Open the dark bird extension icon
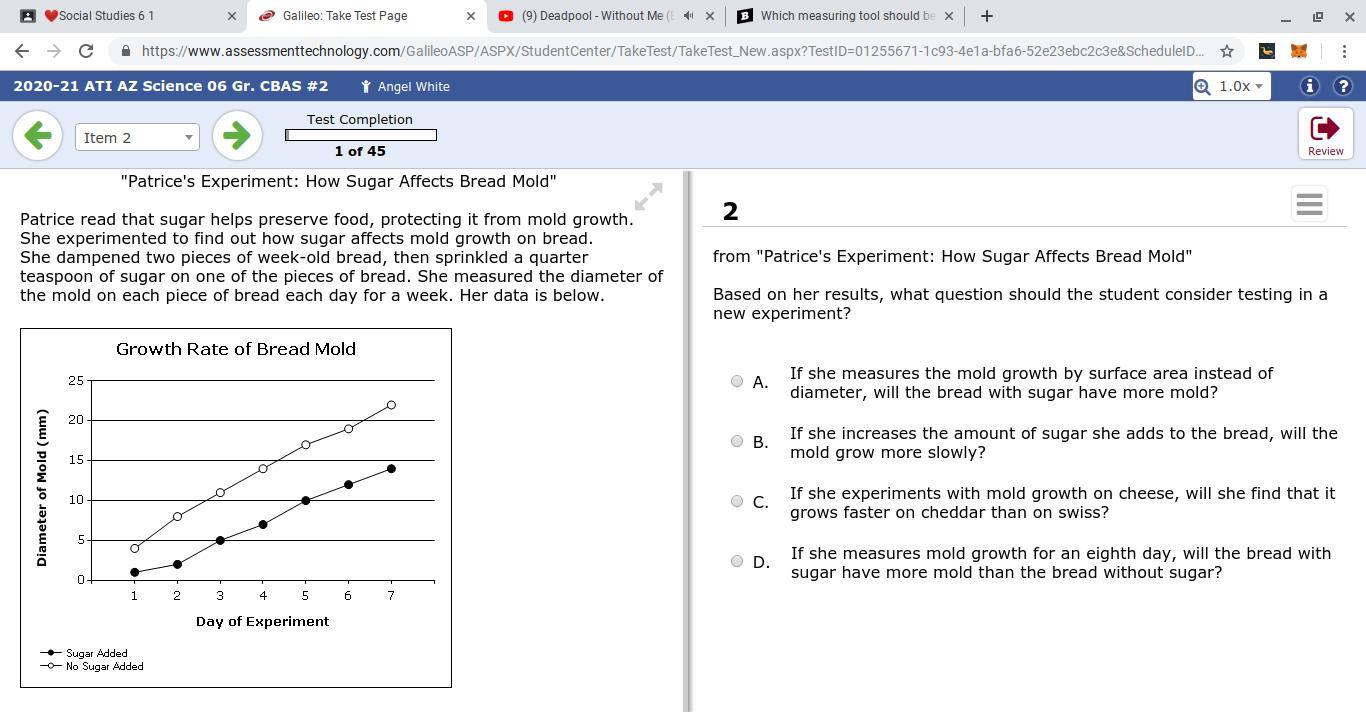Screen dimensions: 1366x712 [1266, 51]
